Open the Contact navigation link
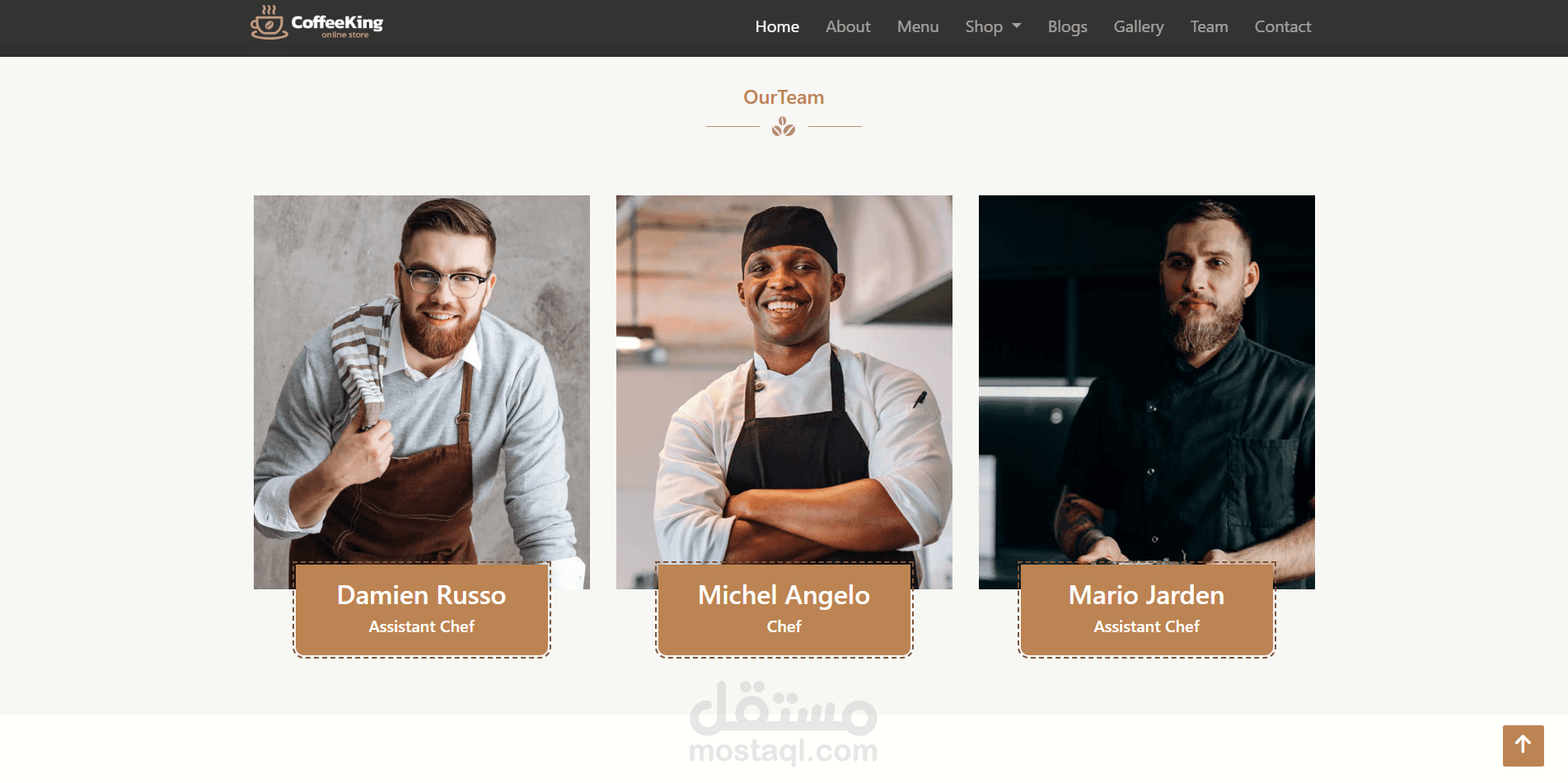Viewport: 1568px width, 783px height. pyautogui.click(x=1283, y=26)
